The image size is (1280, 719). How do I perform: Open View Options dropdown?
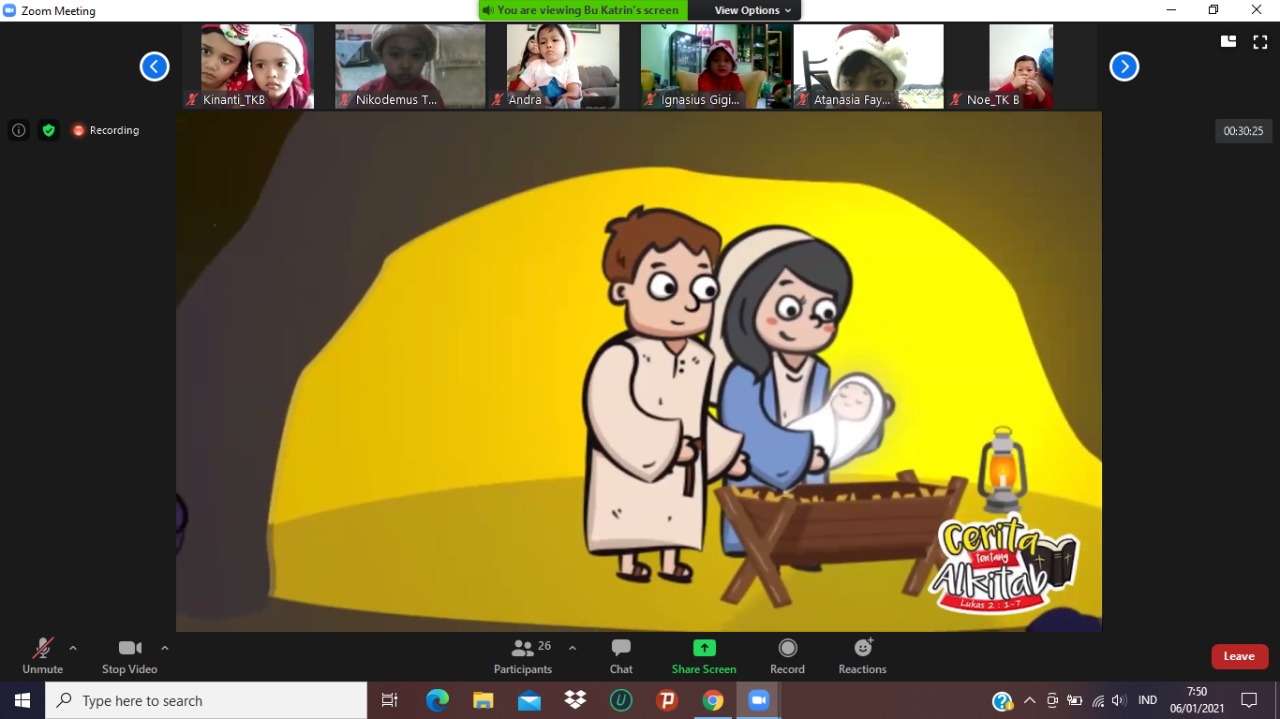[x=752, y=10]
